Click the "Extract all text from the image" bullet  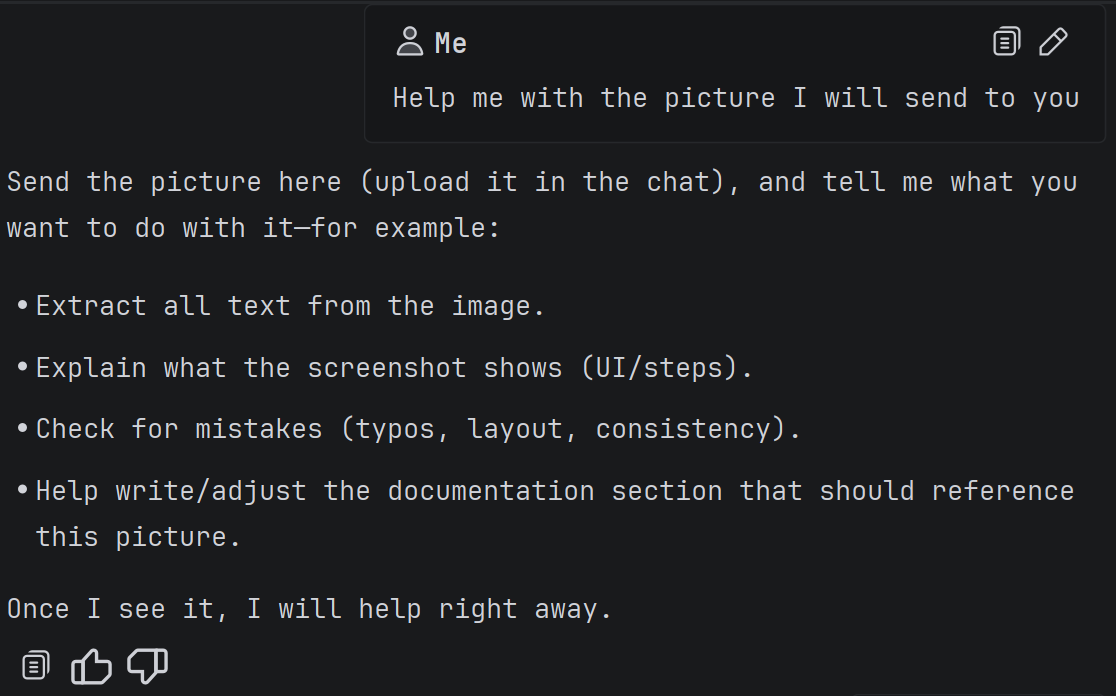coord(290,306)
